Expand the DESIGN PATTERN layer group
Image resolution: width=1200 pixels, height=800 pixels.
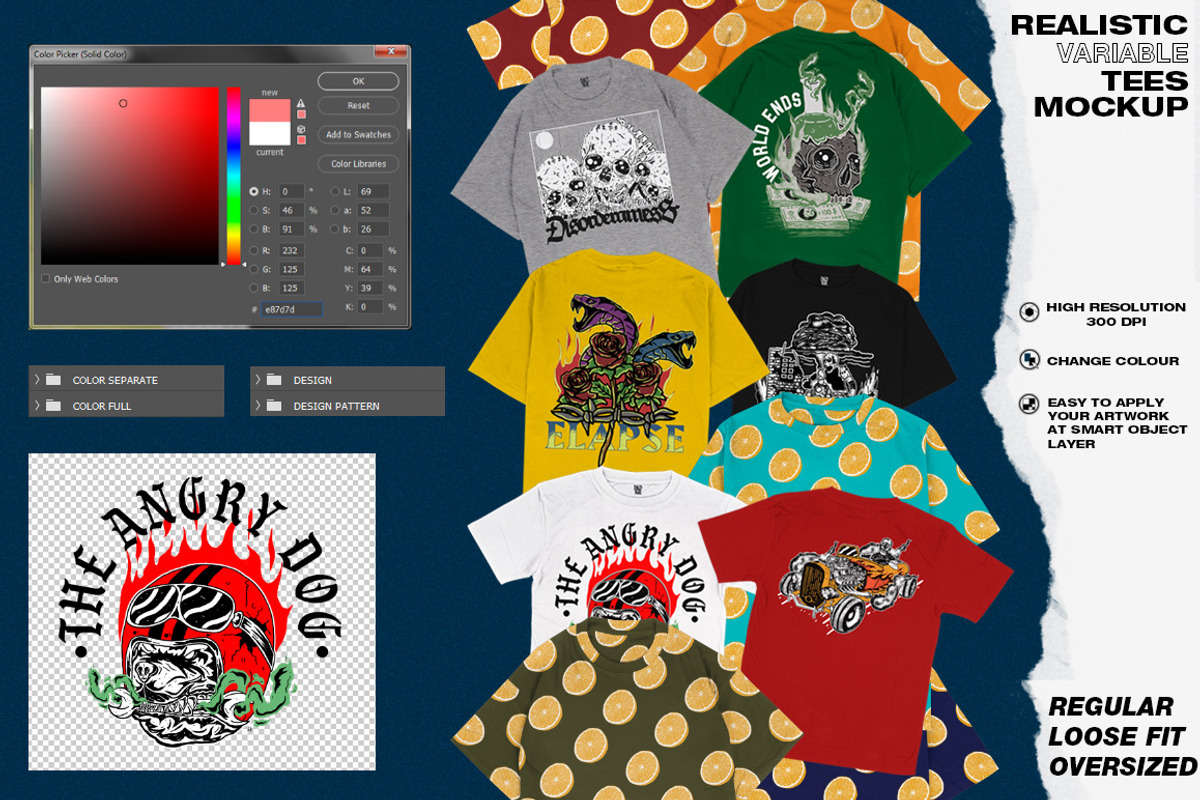(258, 406)
